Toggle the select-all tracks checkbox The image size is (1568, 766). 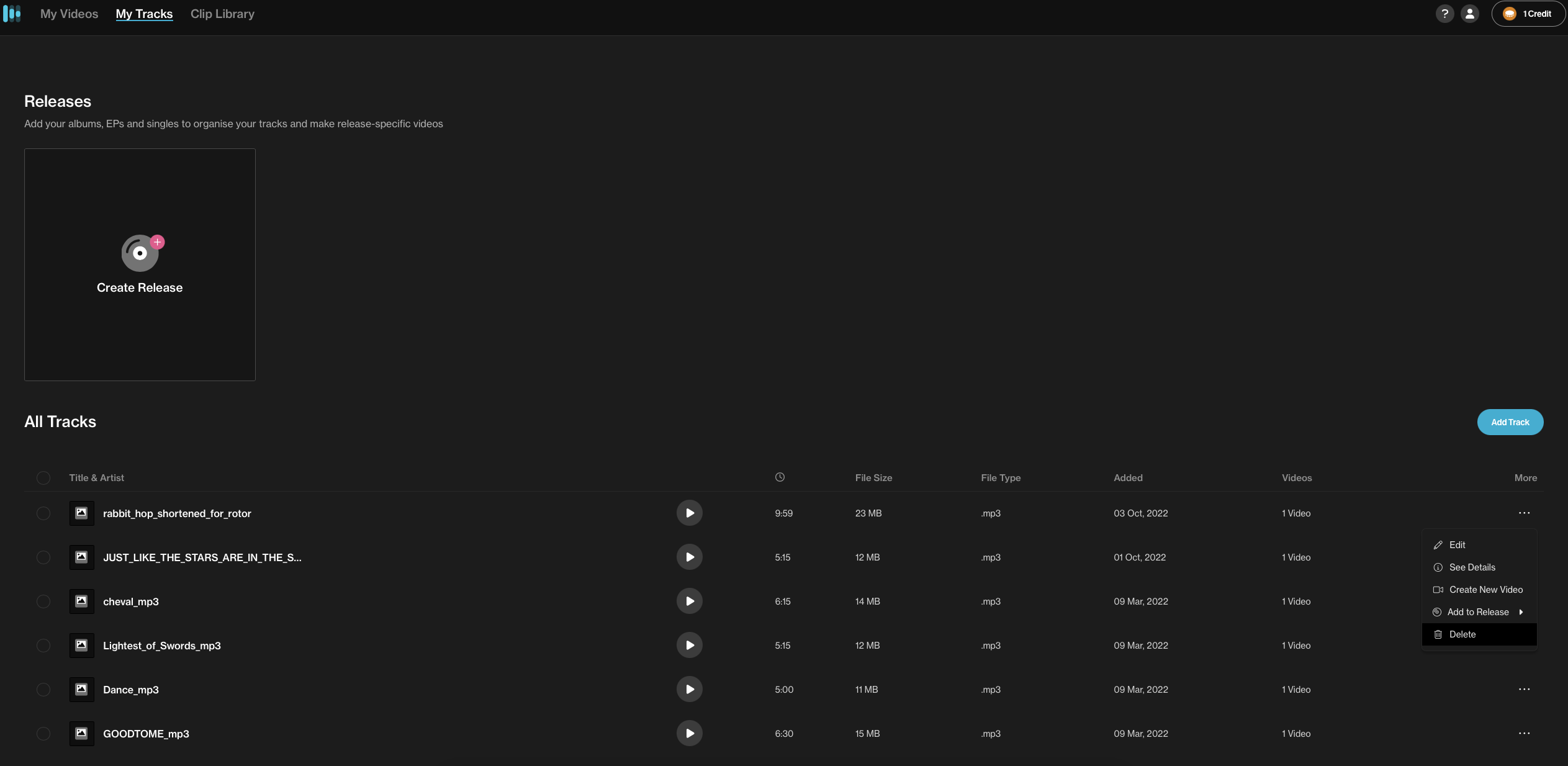(x=43, y=478)
